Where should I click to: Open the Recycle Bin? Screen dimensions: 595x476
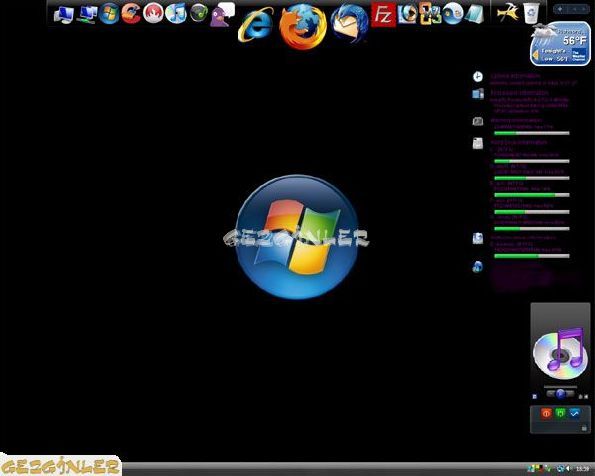(x=531, y=13)
